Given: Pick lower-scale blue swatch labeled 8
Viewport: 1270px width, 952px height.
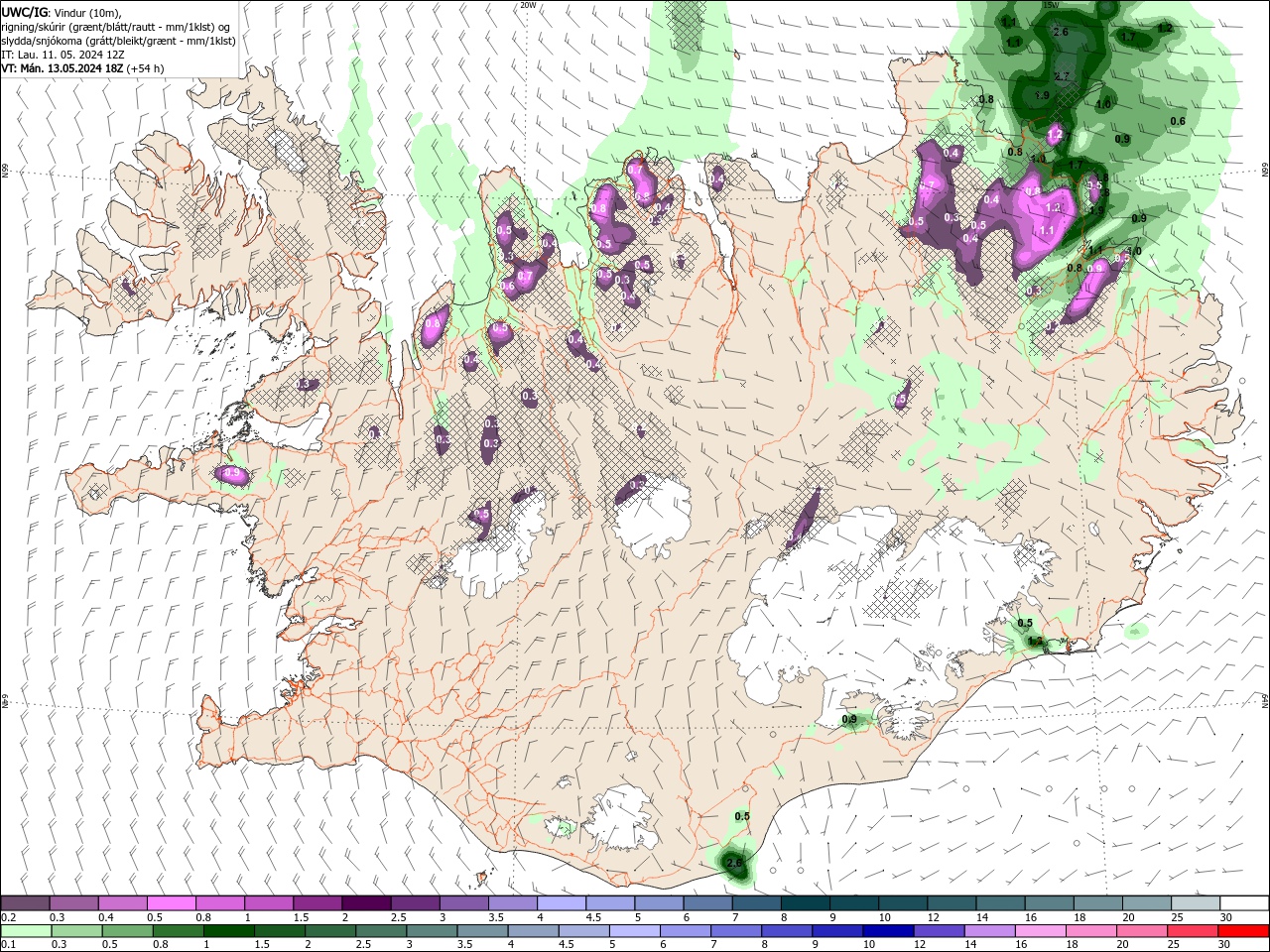Looking at the screenshot, I should tap(787, 931).
